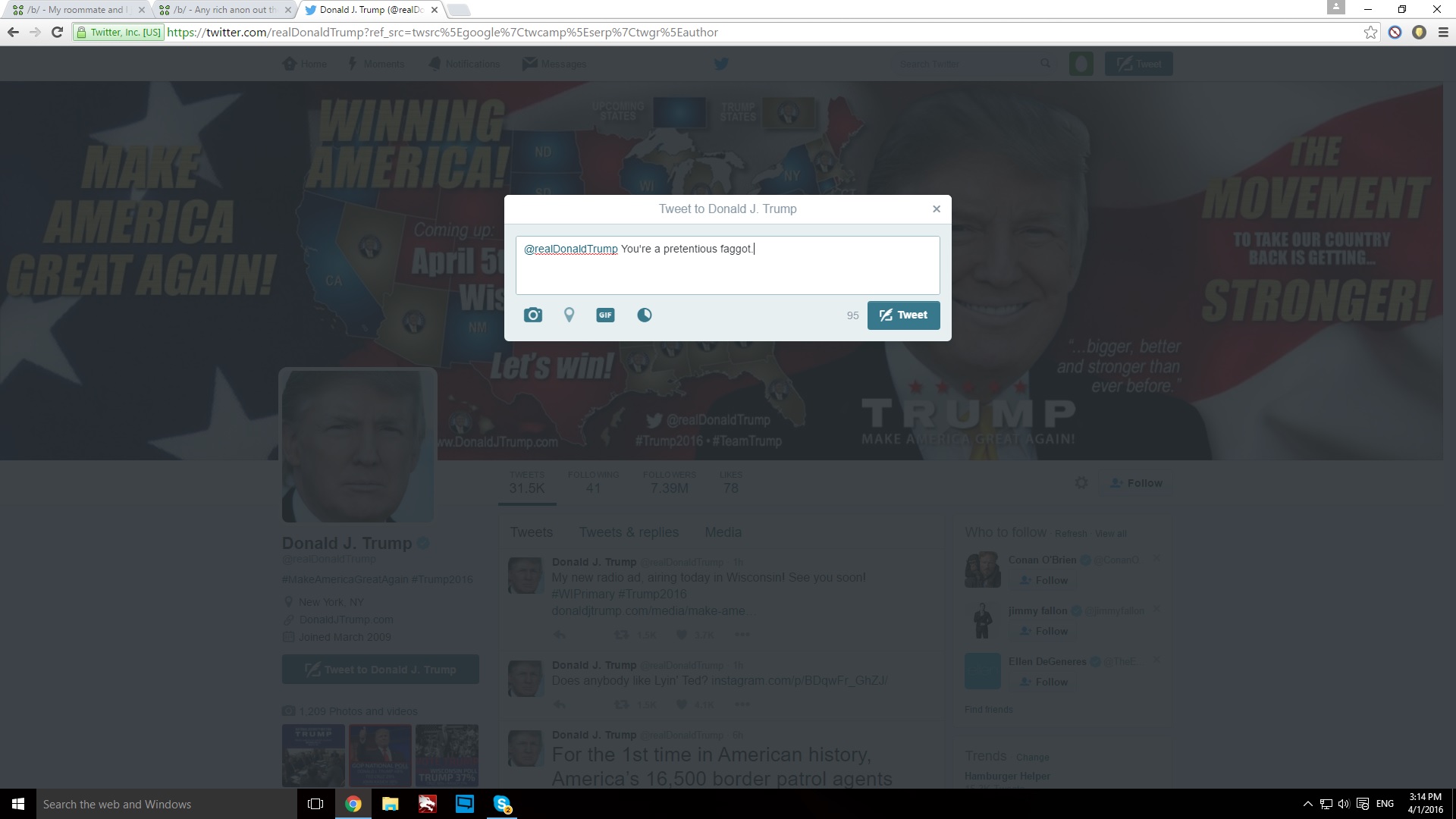
Task: Select the Tweets & replies tab
Action: click(x=629, y=532)
